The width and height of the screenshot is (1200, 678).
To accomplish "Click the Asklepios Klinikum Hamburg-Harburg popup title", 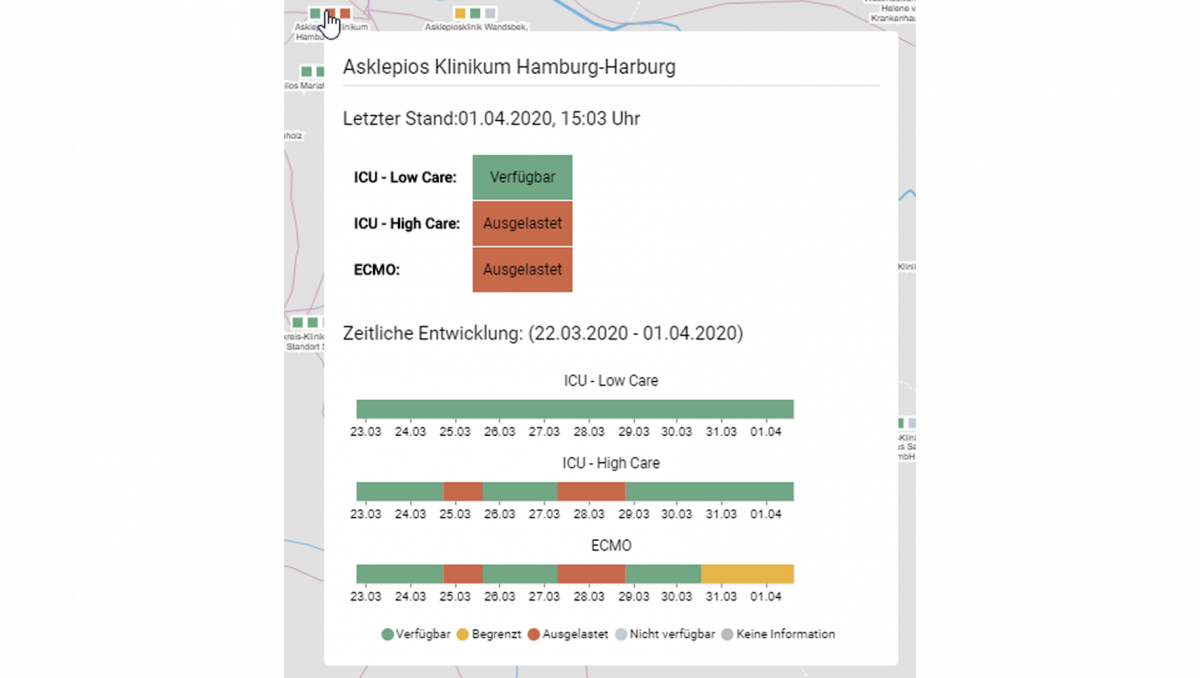I will point(509,67).
